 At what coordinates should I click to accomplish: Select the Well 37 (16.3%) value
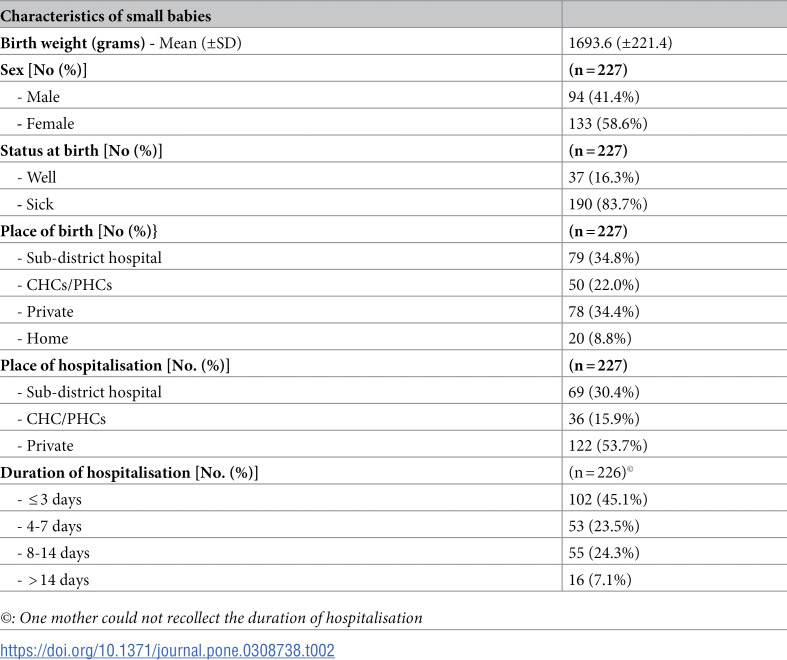click(604, 177)
